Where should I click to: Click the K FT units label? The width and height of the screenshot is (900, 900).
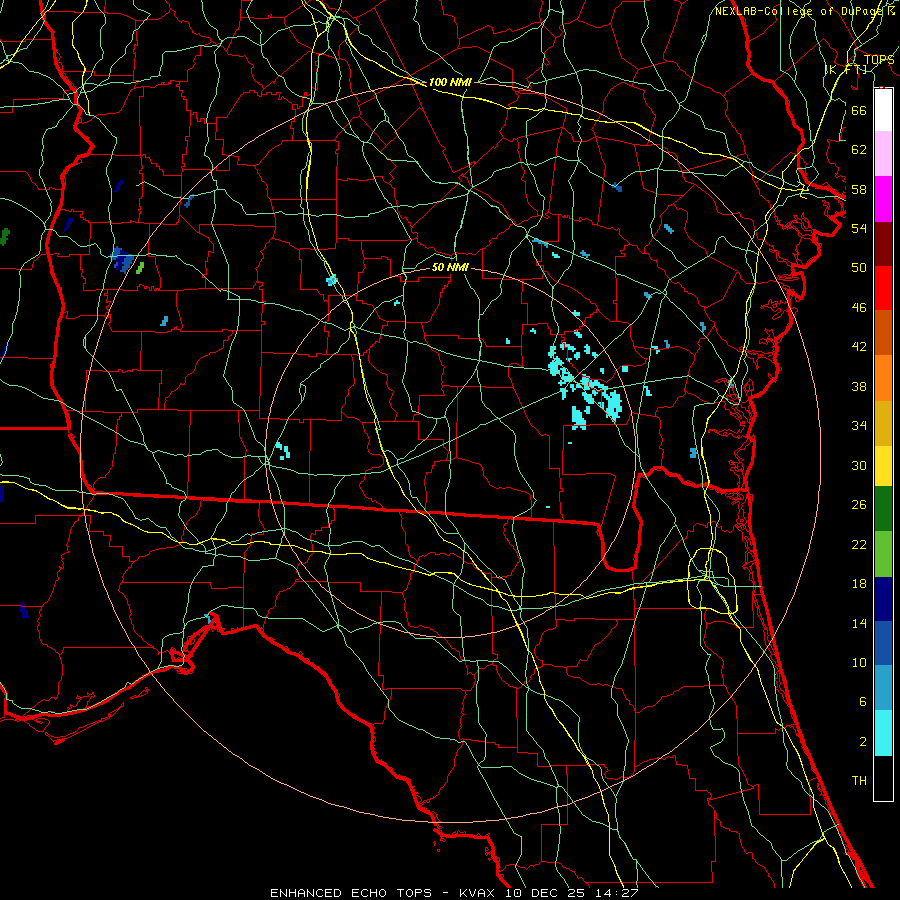point(846,70)
